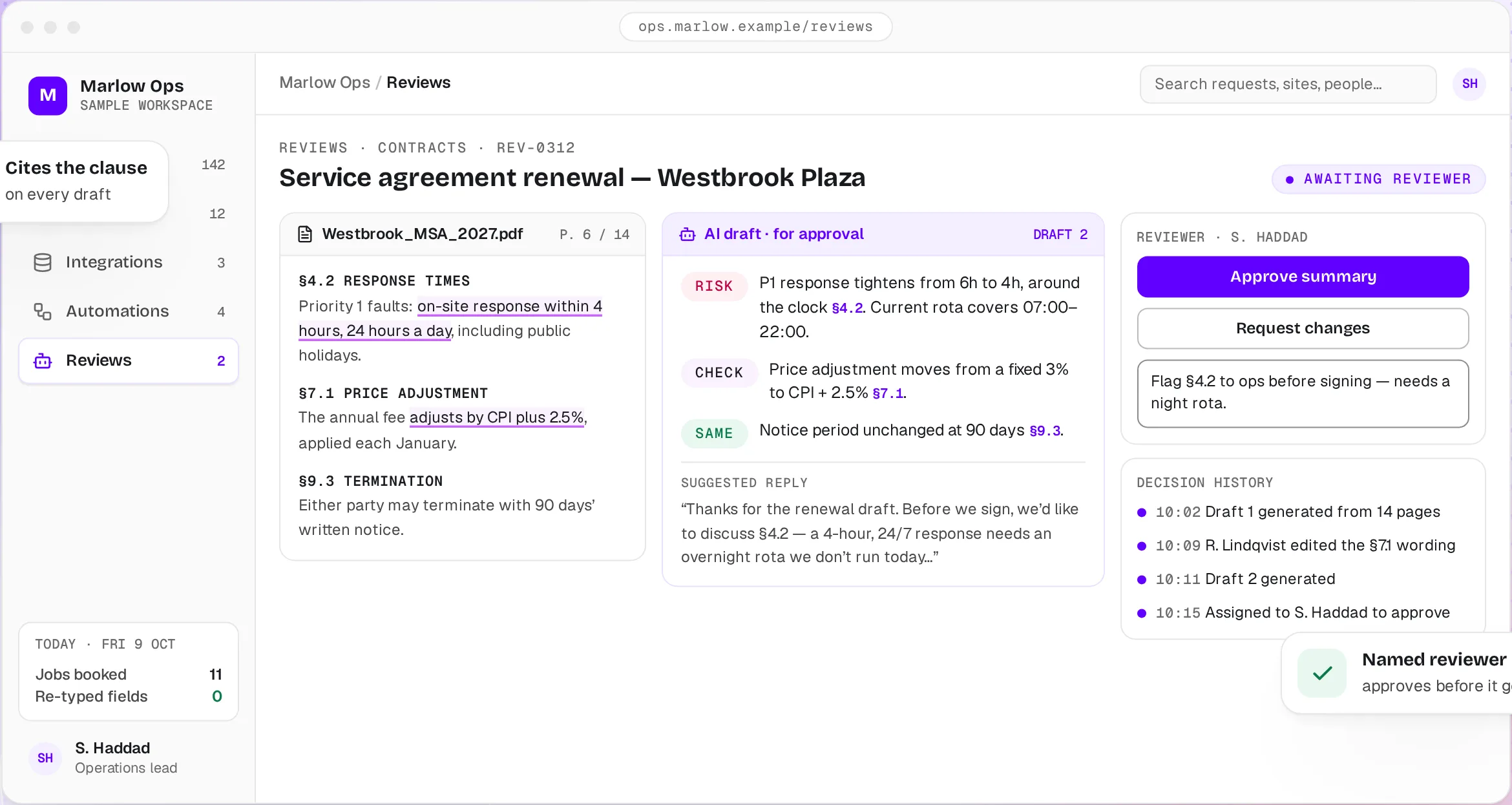Image resolution: width=1512 pixels, height=805 pixels.
Task: Click the 'Re-typed fields' row
Action: coord(129,696)
